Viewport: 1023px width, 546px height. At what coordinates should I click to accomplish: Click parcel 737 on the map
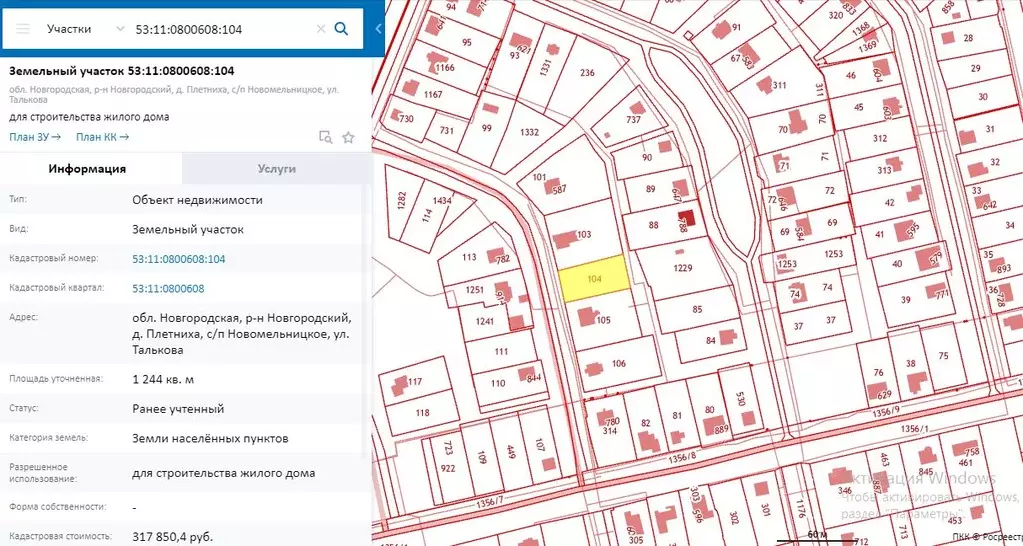coord(633,119)
